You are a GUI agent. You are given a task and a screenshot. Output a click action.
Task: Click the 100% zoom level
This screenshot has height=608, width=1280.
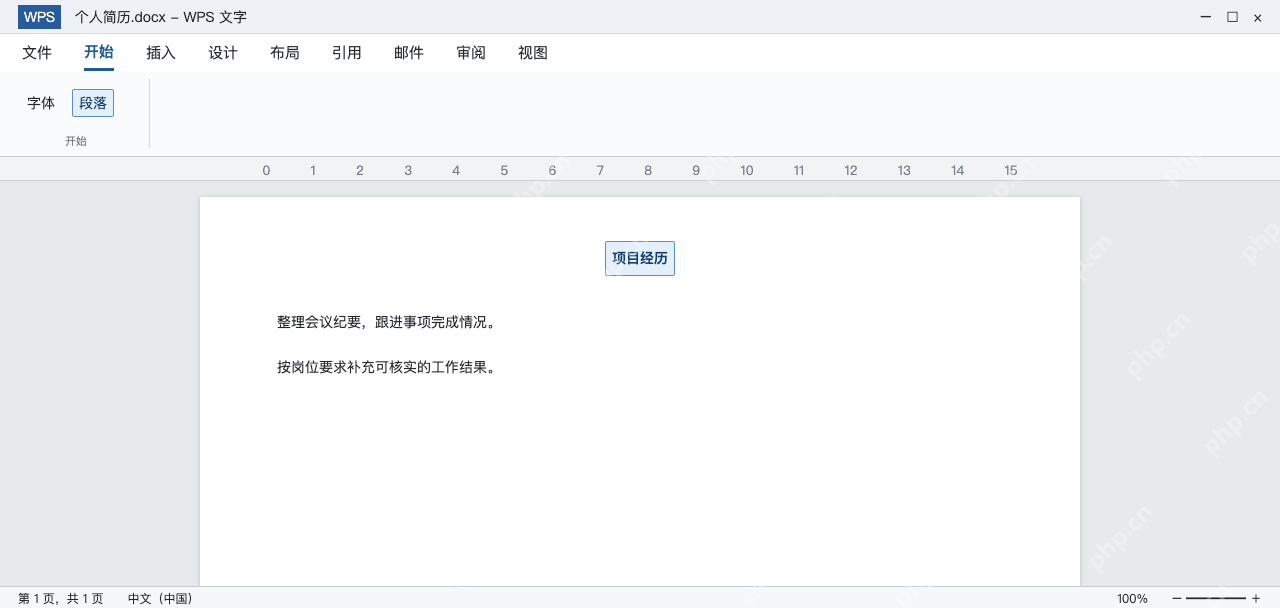pos(1132,598)
